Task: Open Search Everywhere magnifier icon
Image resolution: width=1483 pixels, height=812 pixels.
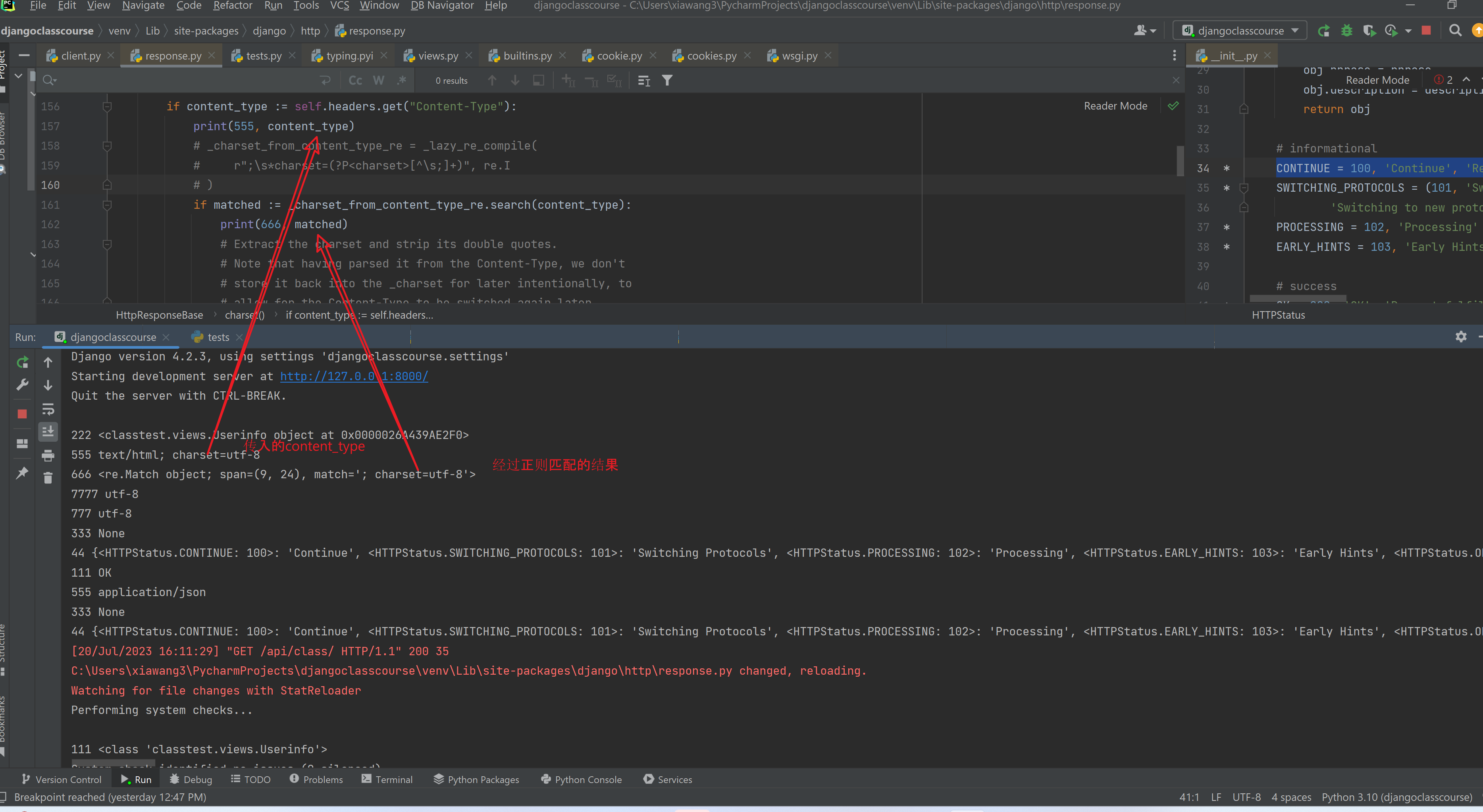Action: pyautogui.click(x=1455, y=31)
